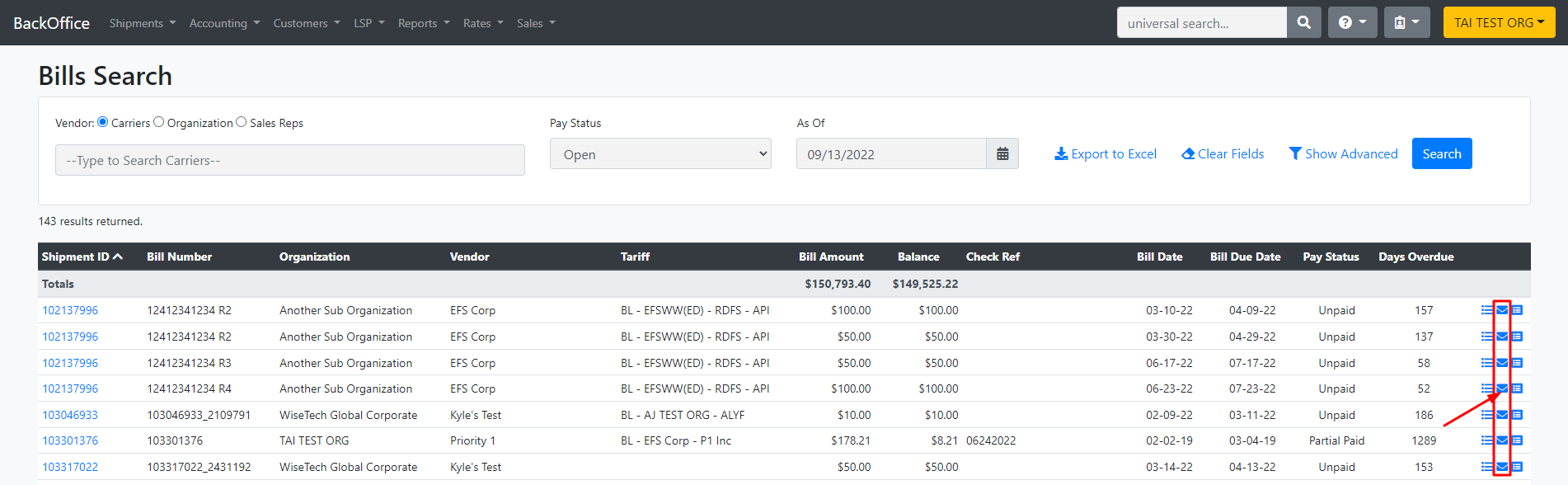1568x485 pixels.
Task: Select the Organization vendor radio button
Action: [x=159, y=122]
